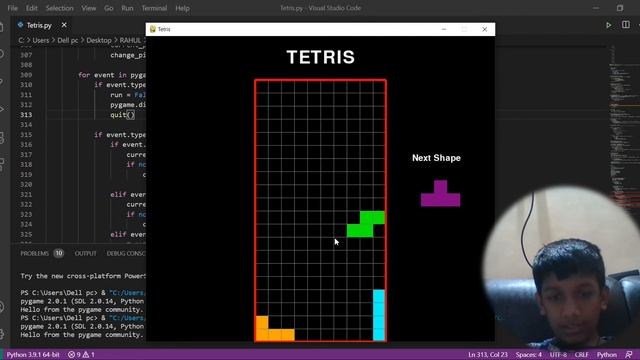Click the problems count badge 10

(x=59, y=253)
